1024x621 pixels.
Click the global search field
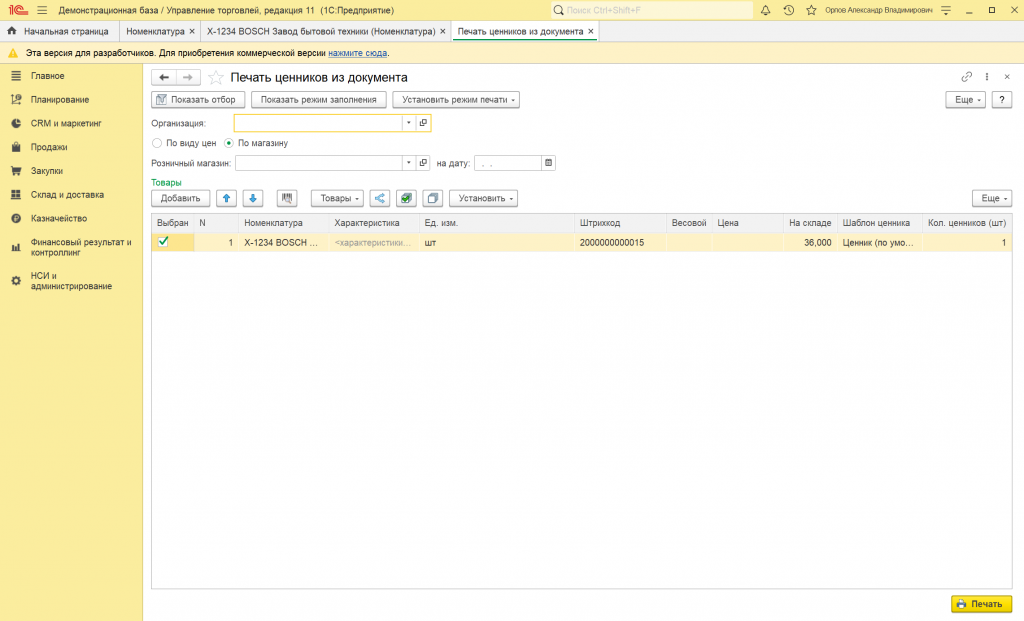click(652, 10)
